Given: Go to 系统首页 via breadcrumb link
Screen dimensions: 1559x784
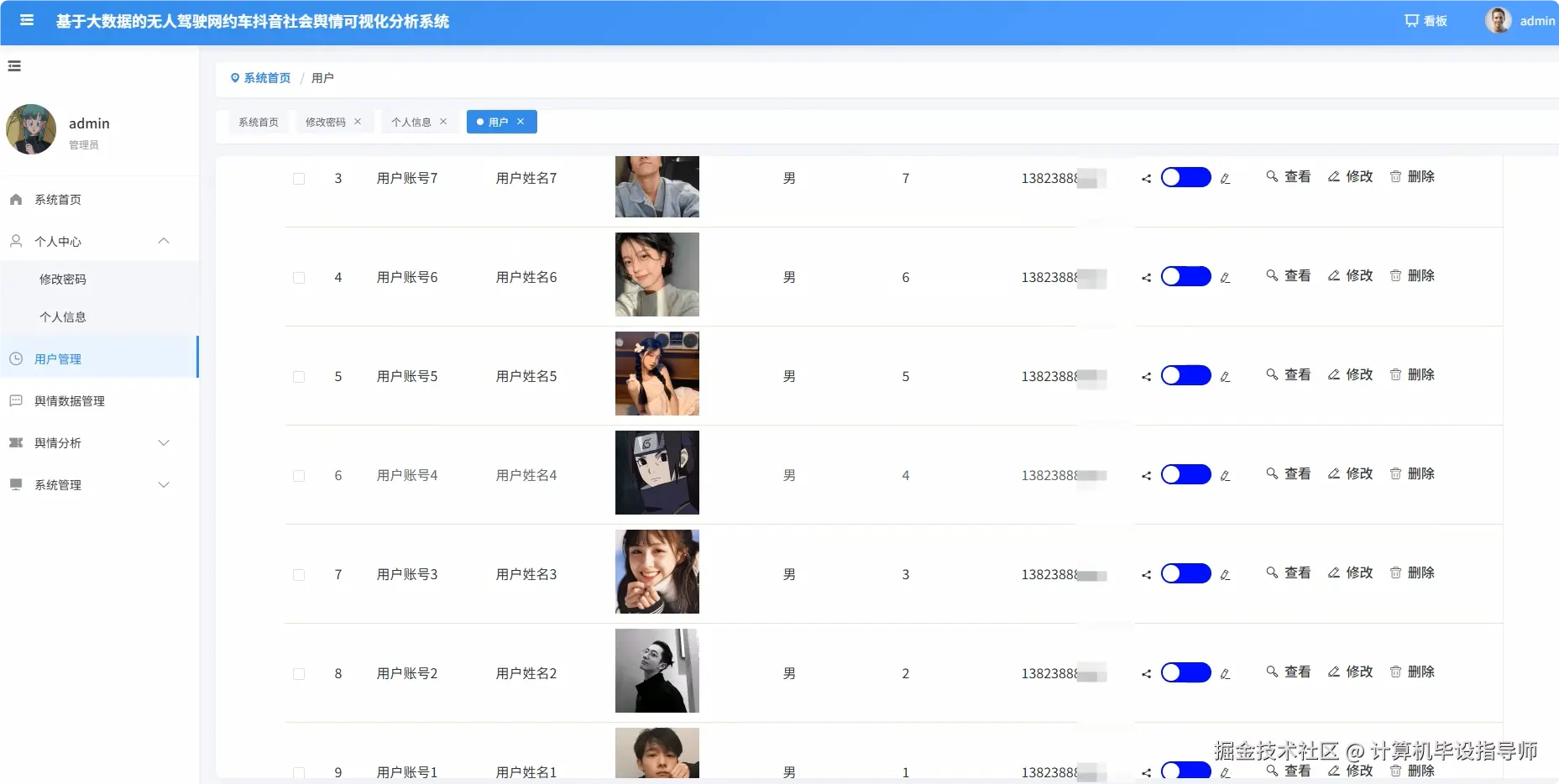Looking at the screenshot, I should point(267,78).
